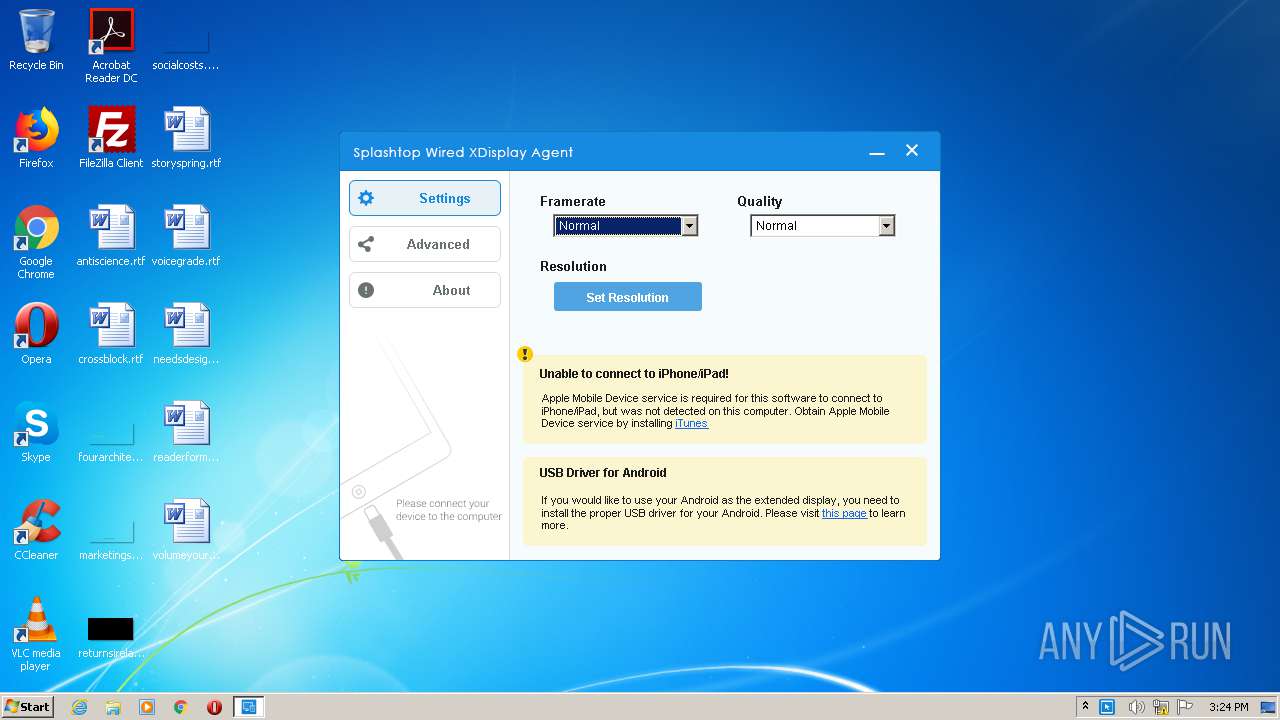Click the taskbar clock showing 3:24 PM
The height and width of the screenshot is (720, 1280).
pos(1229,707)
